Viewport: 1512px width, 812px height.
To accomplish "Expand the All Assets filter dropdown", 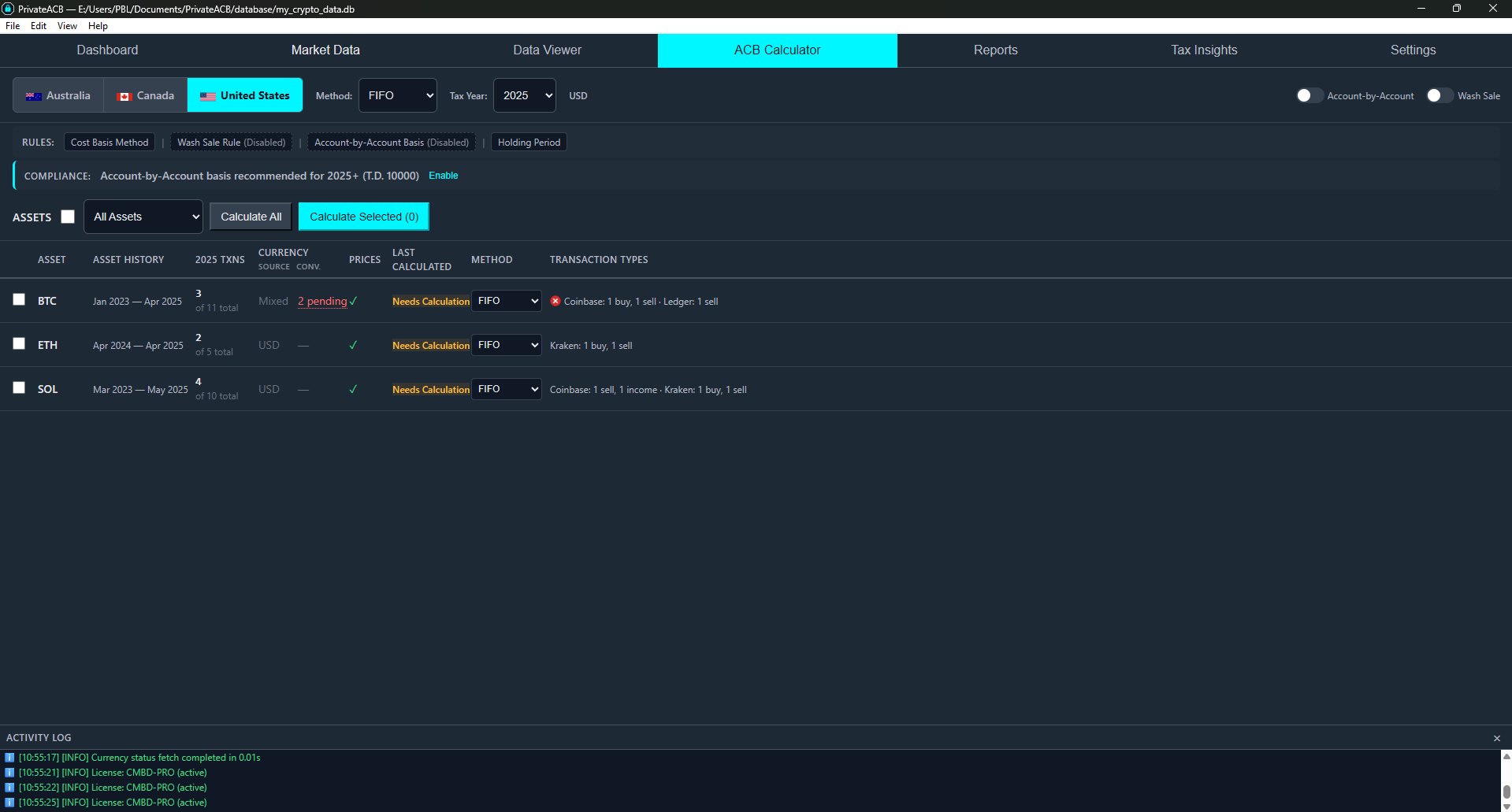I will (x=143, y=216).
